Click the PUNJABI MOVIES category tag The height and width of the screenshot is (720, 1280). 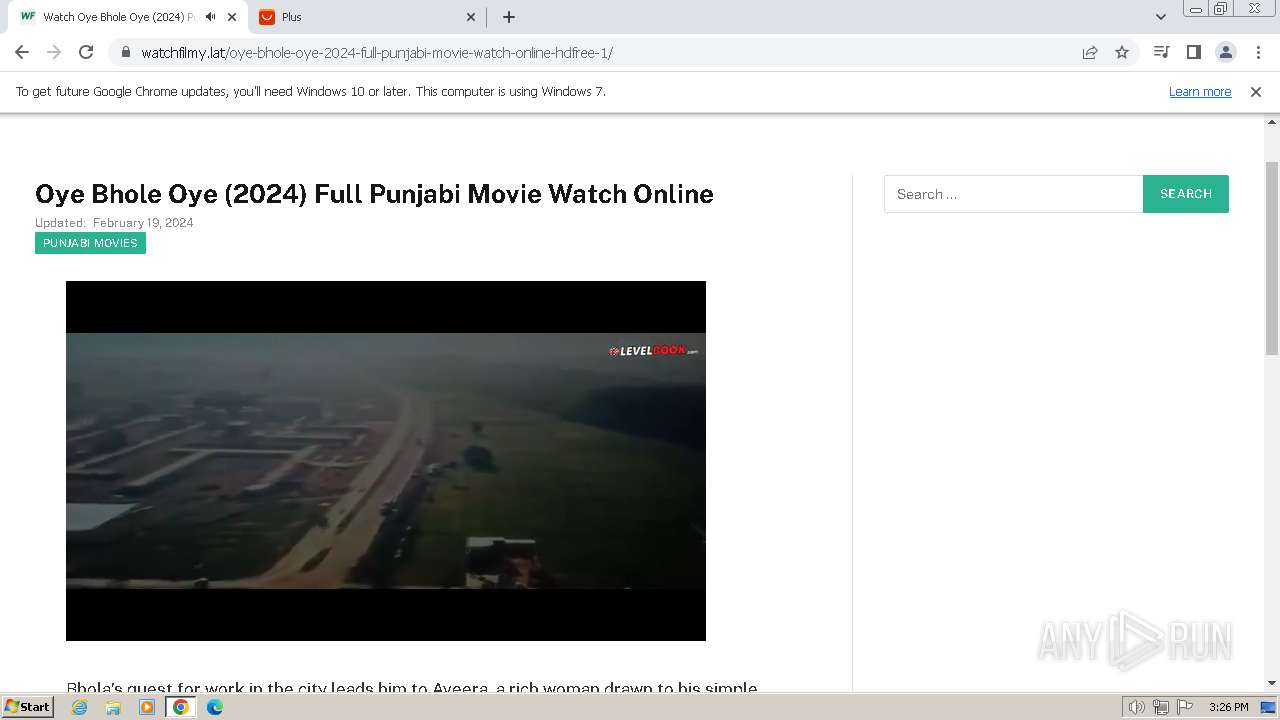90,243
